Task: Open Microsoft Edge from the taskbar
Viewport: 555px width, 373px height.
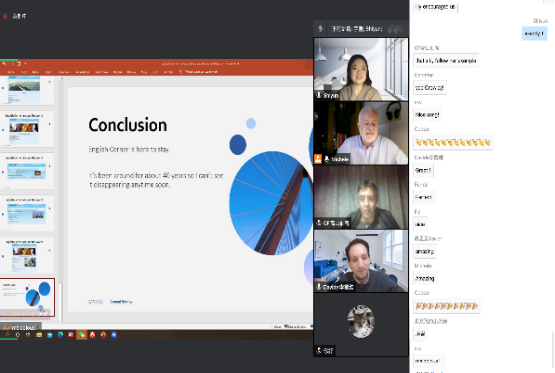Action: coord(61,335)
